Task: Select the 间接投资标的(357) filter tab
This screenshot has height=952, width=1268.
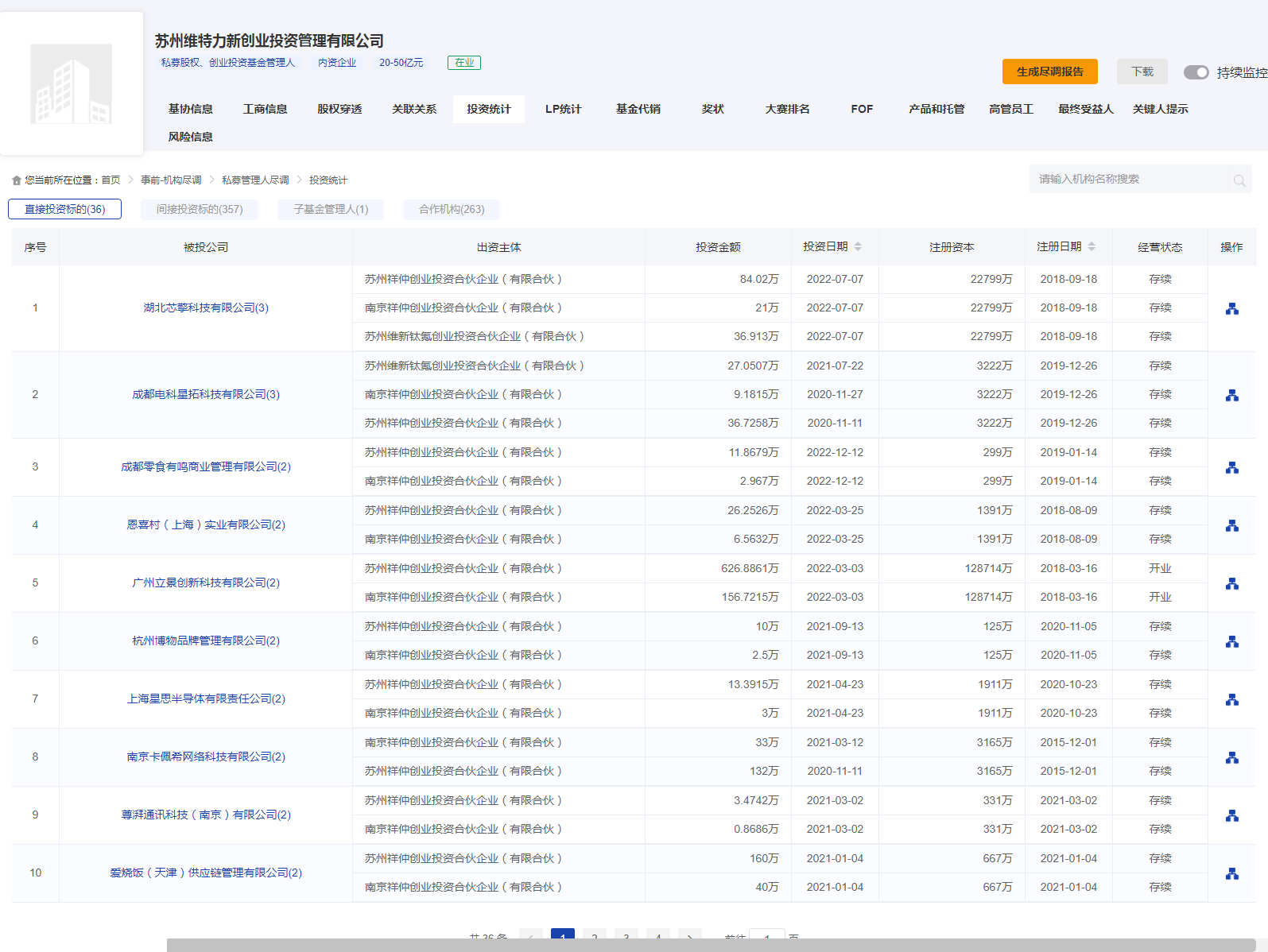Action: pyautogui.click(x=200, y=209)
